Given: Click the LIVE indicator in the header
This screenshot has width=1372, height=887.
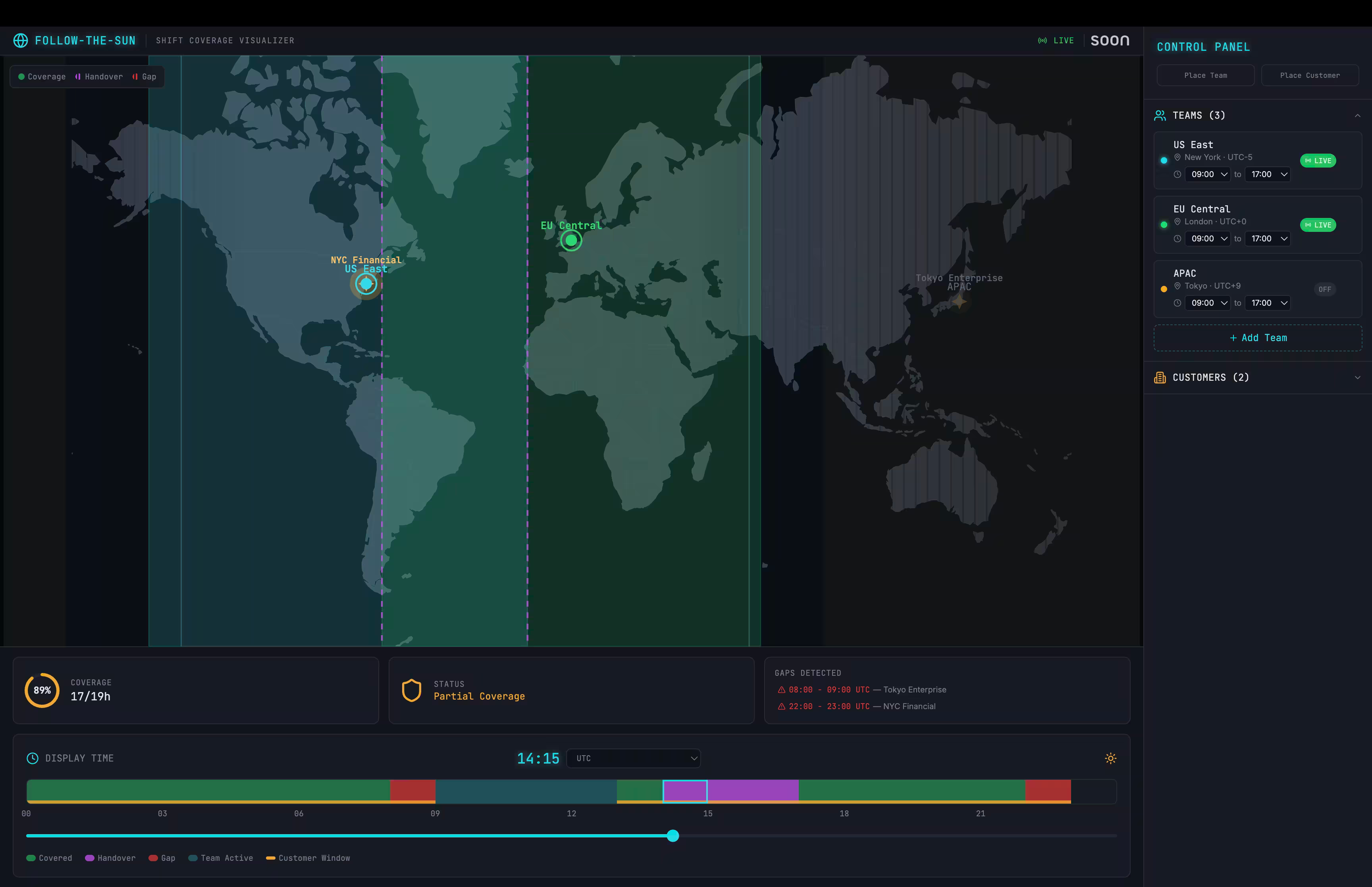Looking at the screenshot, I should pos(1056,40).
